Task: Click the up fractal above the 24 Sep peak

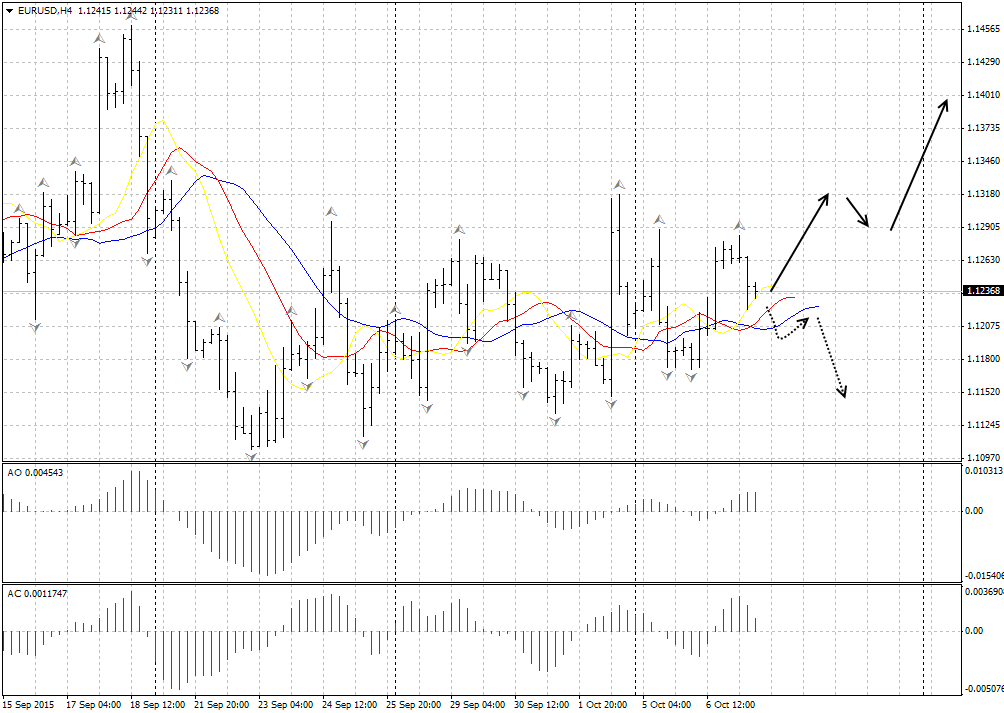Action: (x=331, y=212)
